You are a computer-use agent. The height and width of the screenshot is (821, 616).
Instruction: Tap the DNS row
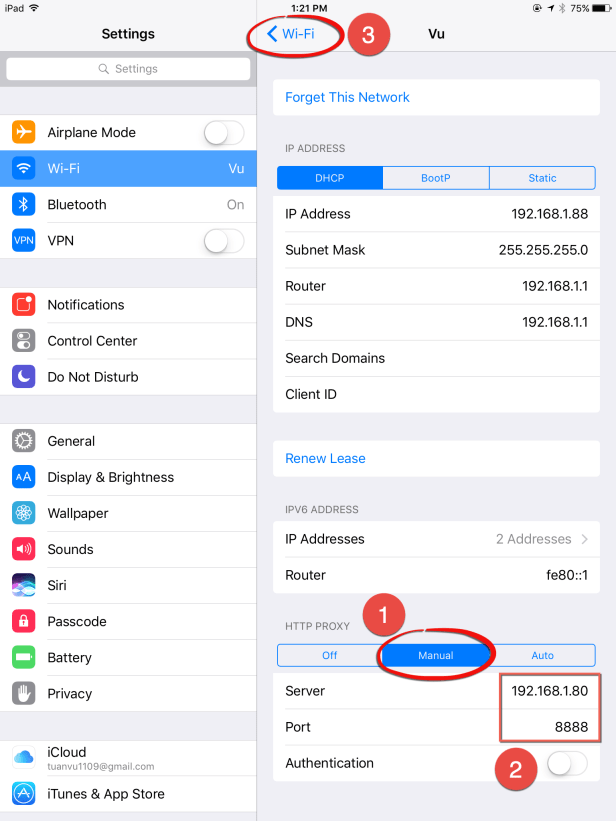(436, 322)
